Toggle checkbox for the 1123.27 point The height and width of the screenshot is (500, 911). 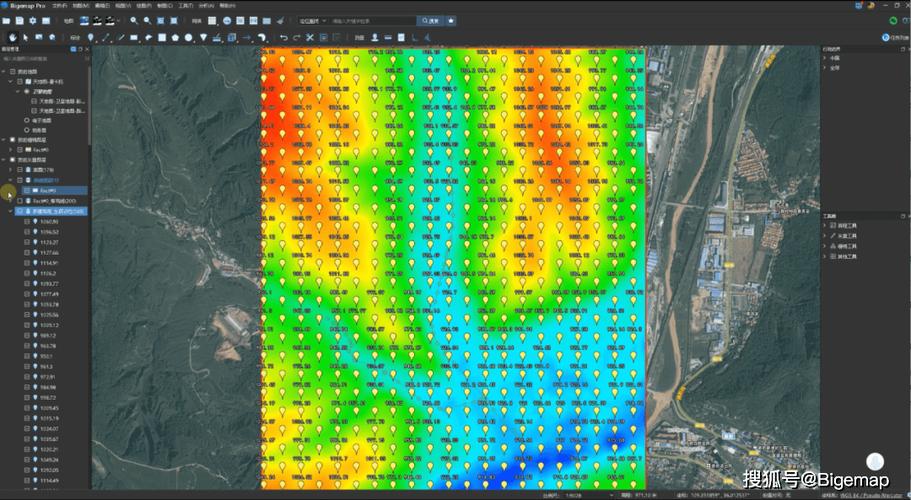click(x=27, y=242)
